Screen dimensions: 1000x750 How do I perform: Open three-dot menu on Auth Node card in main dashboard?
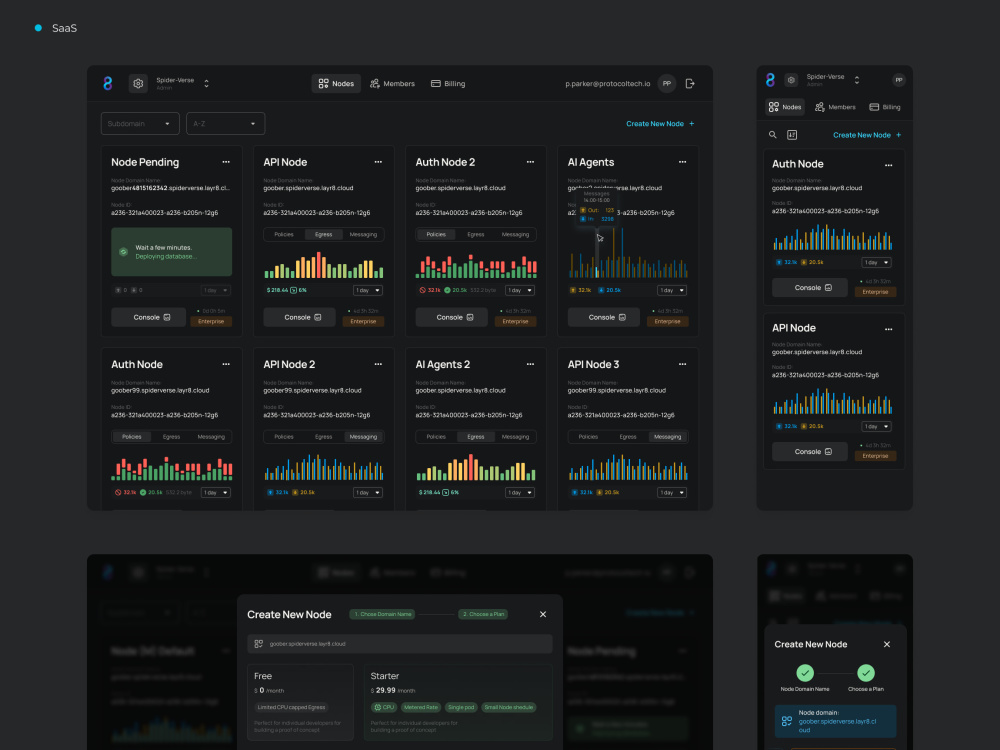coord(226,364)
